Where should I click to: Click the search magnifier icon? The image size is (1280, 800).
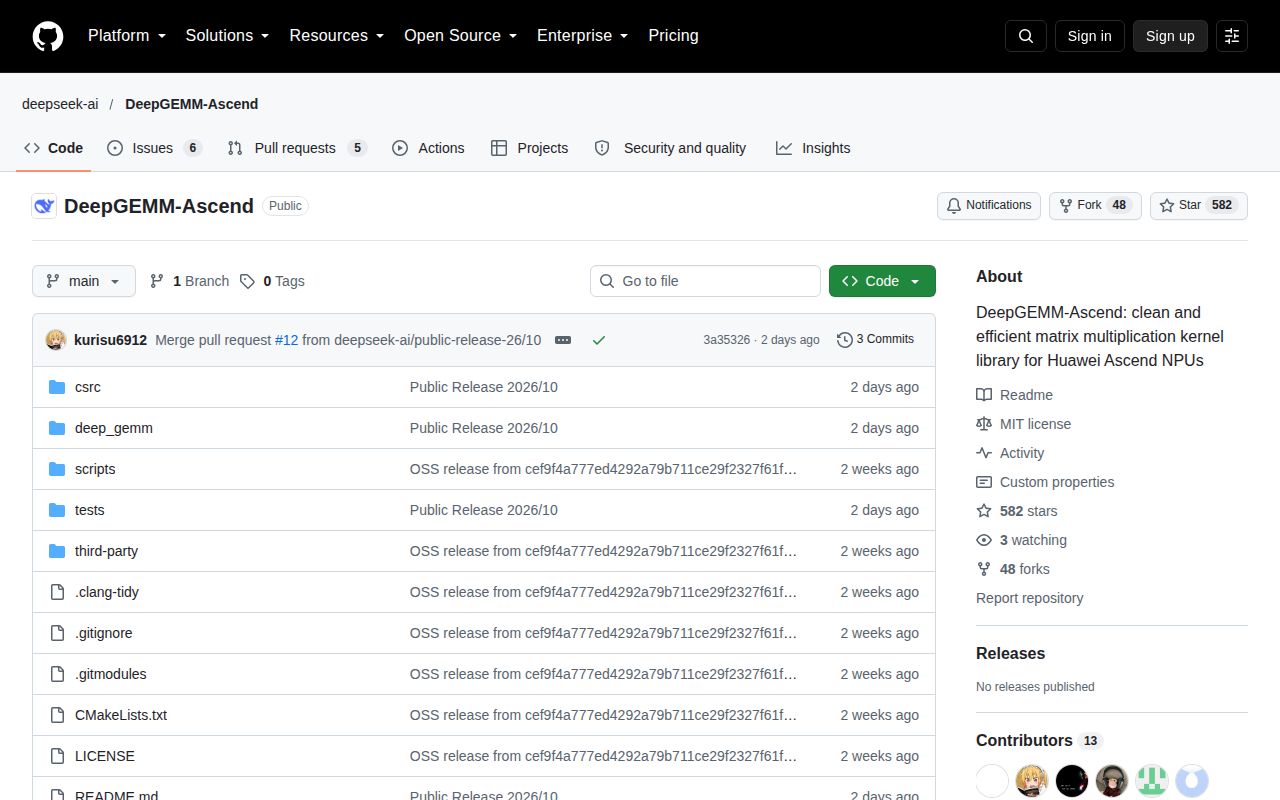(x=1026, y=36)
